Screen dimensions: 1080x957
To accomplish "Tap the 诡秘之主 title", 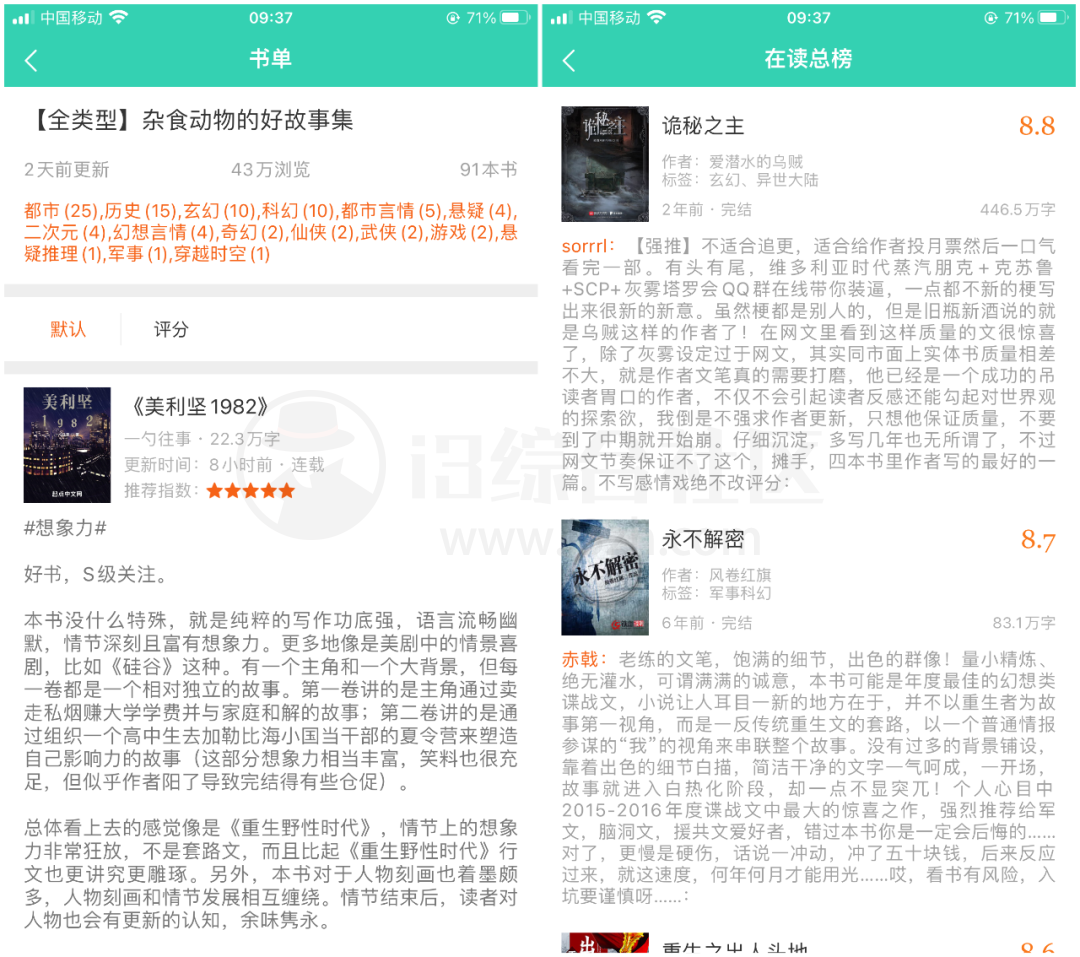I will (703, 125).
